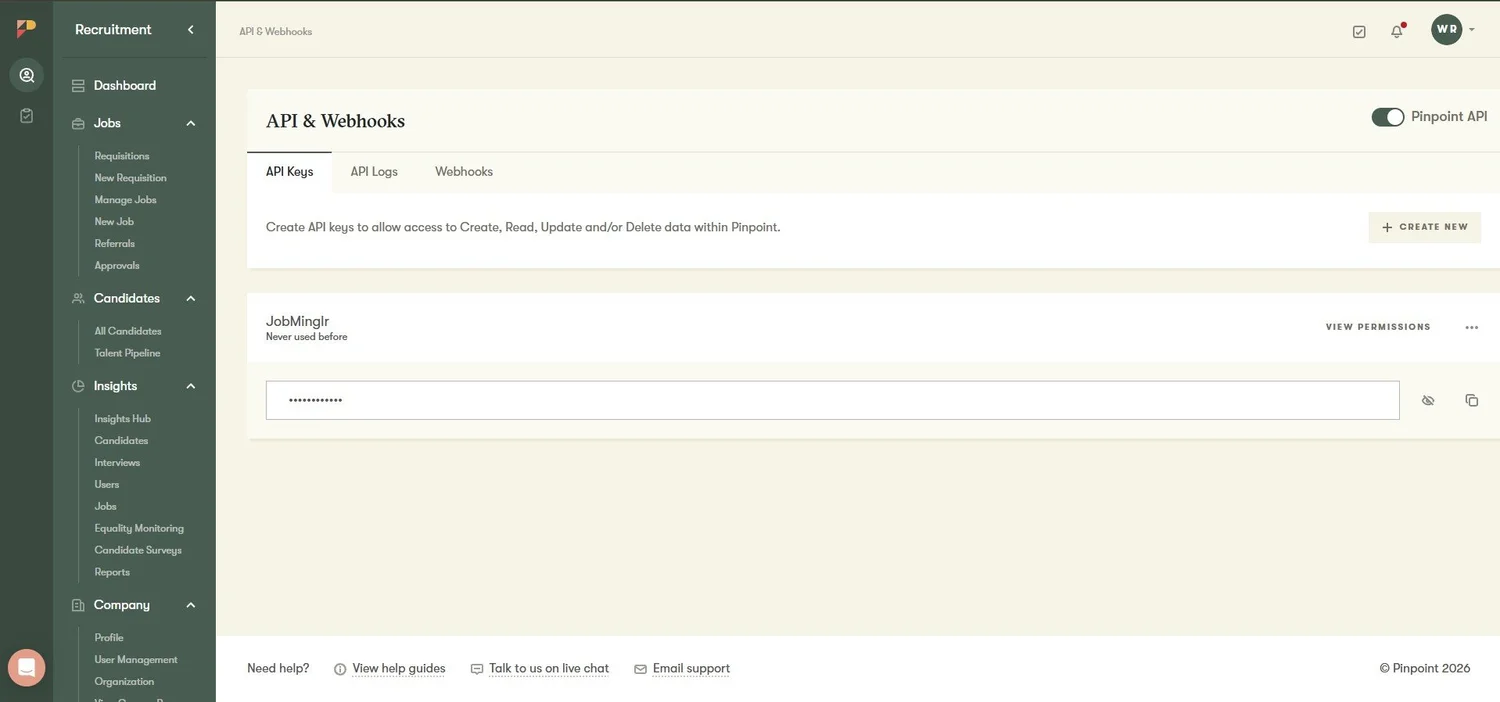Toggle the Pinpoint API switch
Screen dimensions: 1500x702
1388,117
